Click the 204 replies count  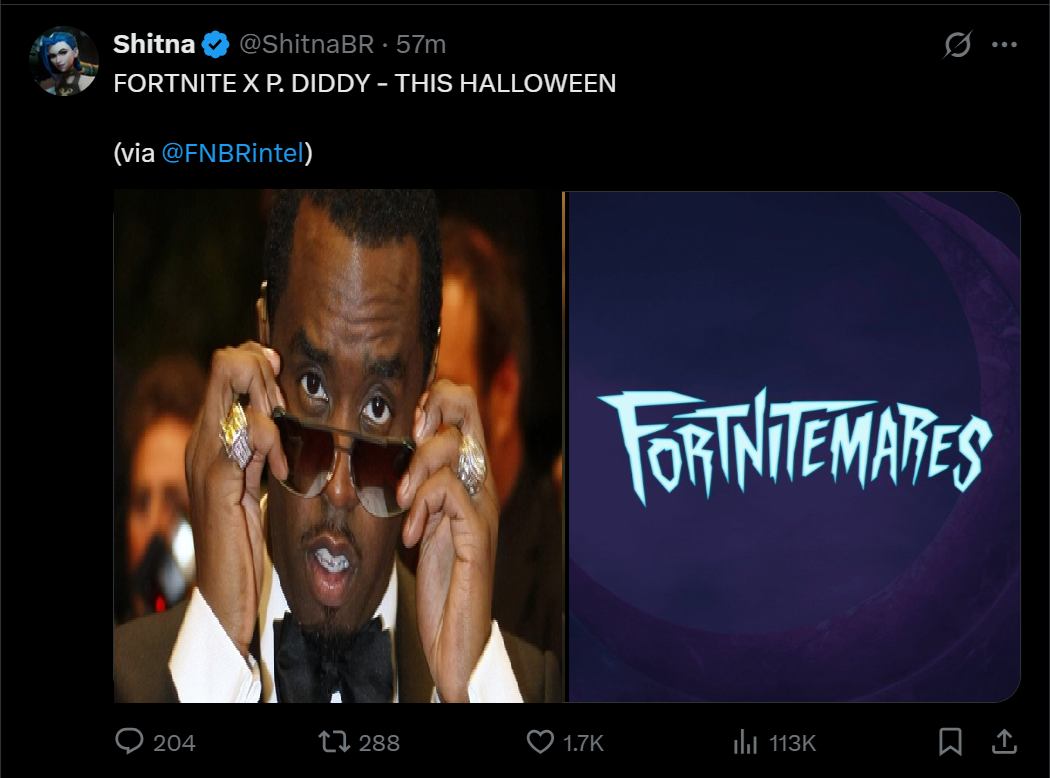(x=174, y=743)
